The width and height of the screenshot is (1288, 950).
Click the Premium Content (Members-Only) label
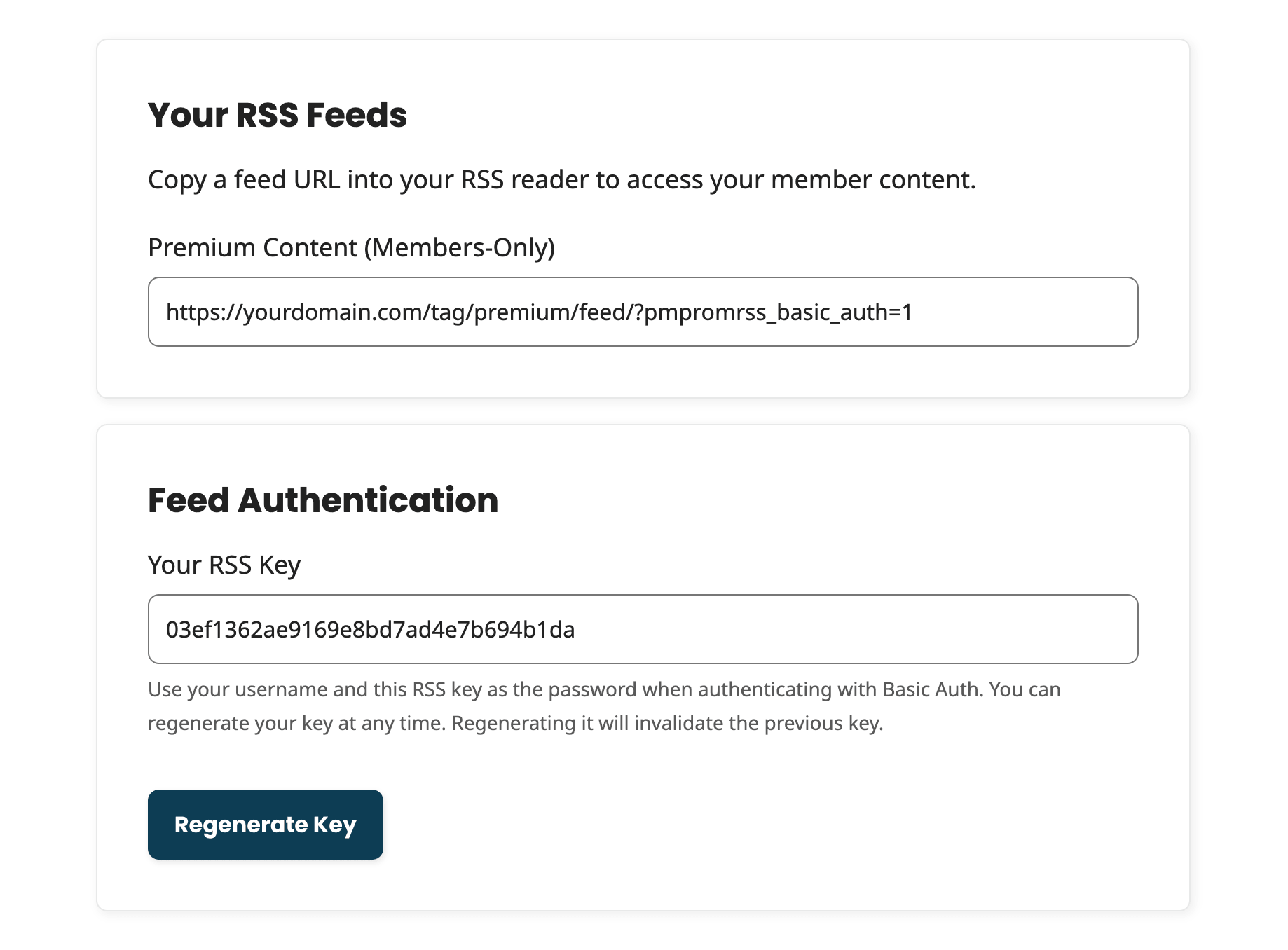350,247
